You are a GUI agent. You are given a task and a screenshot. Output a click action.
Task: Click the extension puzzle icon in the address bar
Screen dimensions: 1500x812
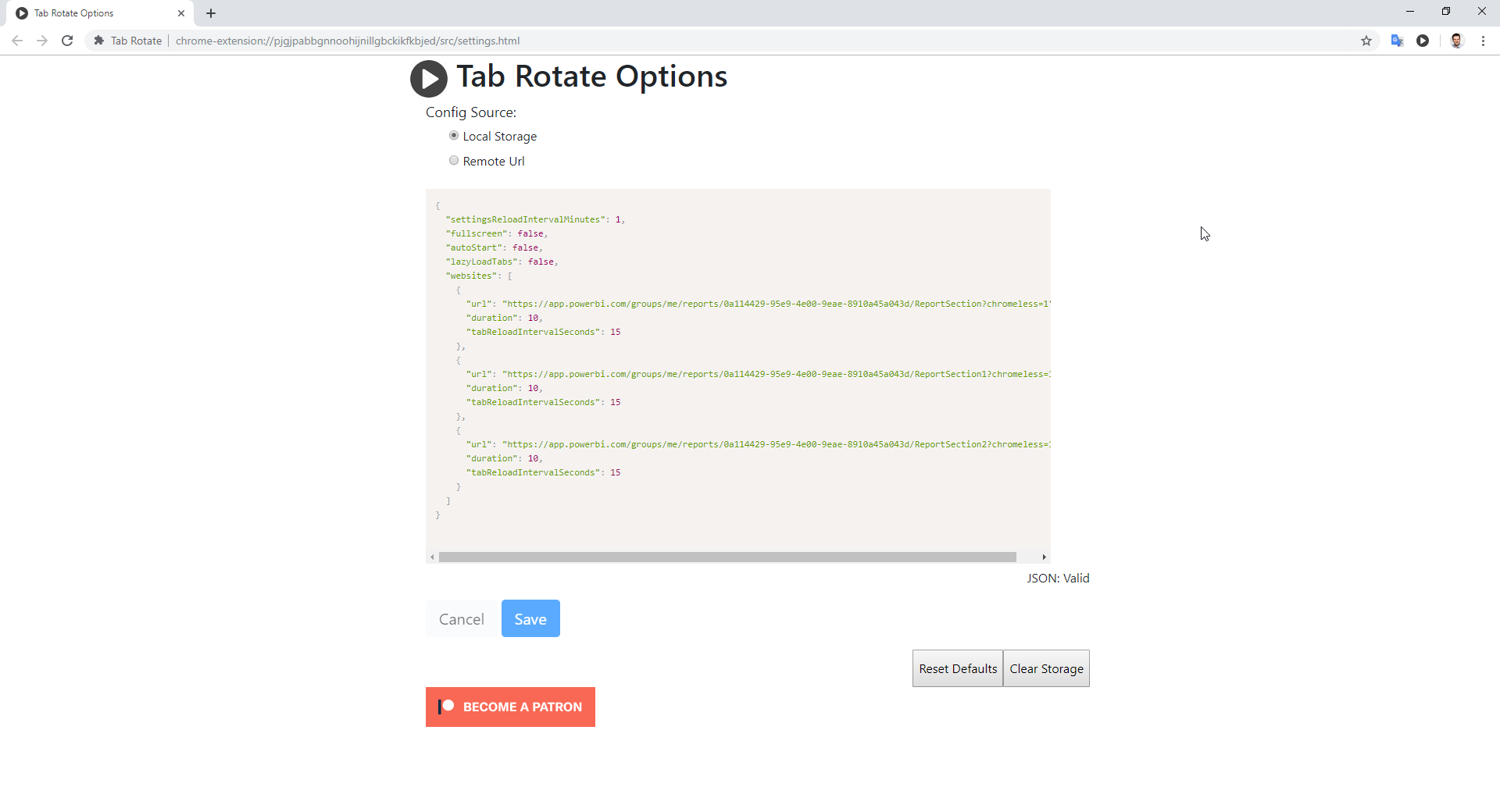coord(99,41)
